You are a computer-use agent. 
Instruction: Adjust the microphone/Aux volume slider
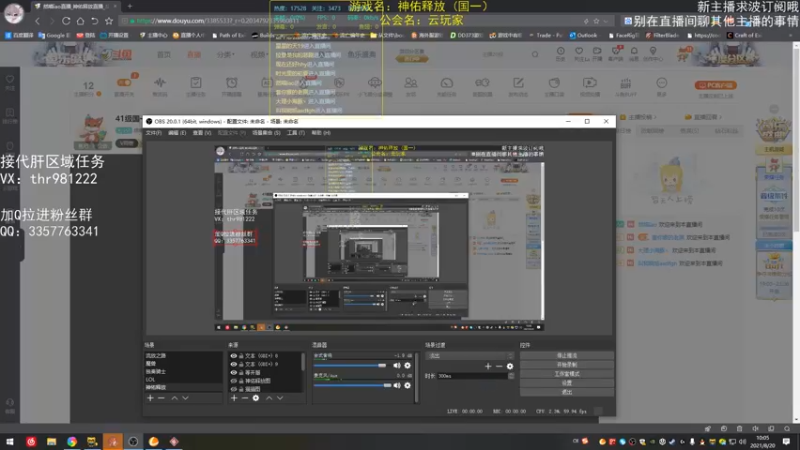coord(353,385)
